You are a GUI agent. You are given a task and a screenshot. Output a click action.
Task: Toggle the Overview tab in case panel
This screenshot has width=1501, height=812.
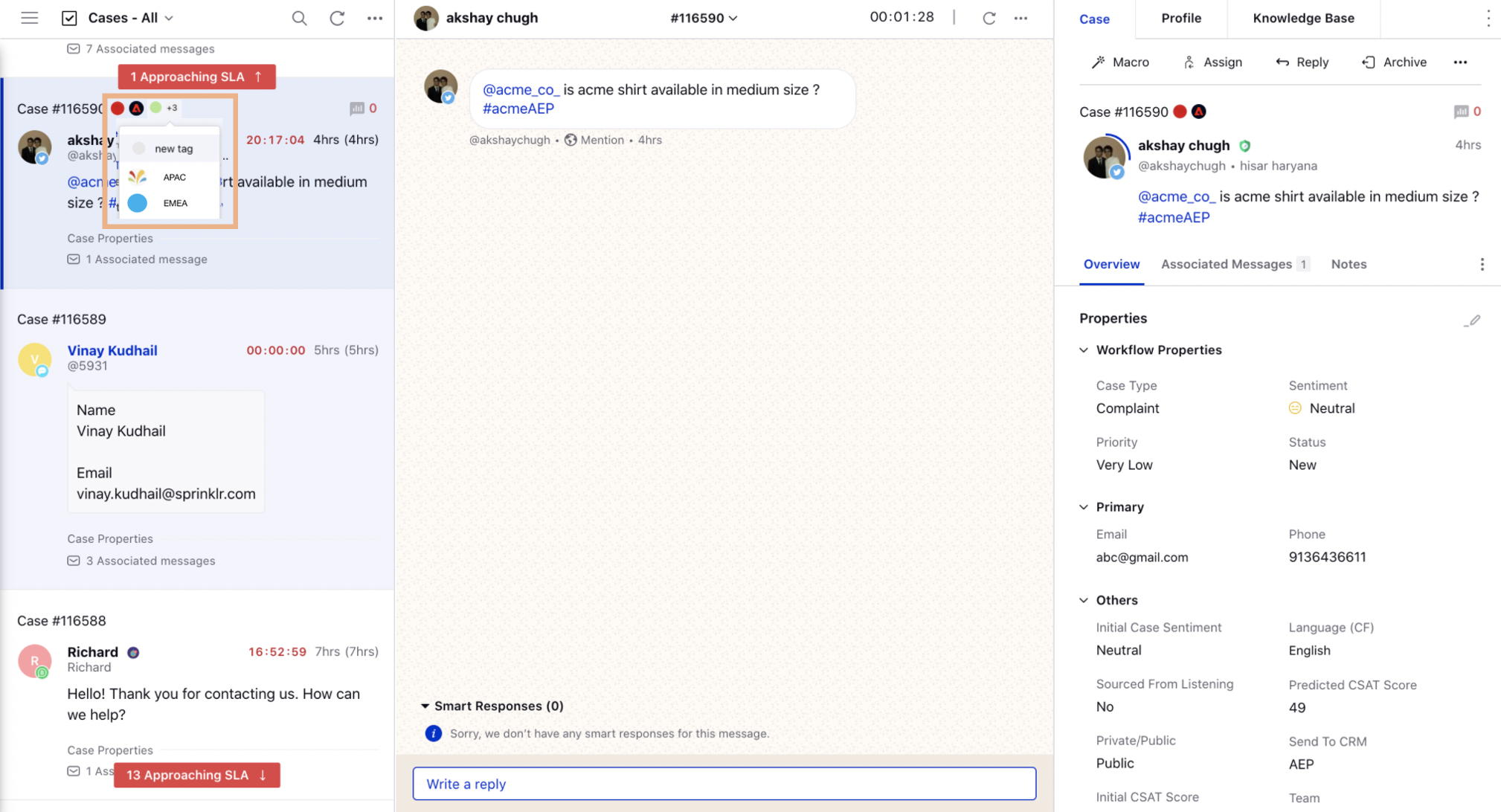click(x=1111, y=264)
